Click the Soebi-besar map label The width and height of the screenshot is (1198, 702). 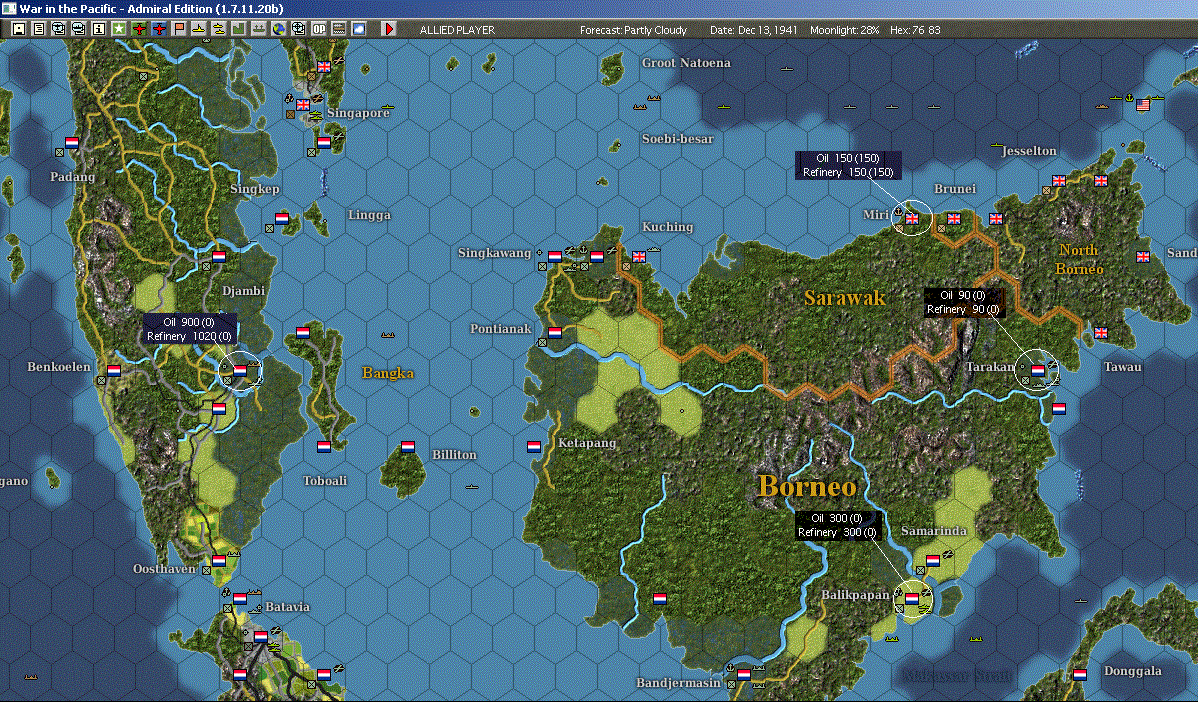[x=678, y=139]
